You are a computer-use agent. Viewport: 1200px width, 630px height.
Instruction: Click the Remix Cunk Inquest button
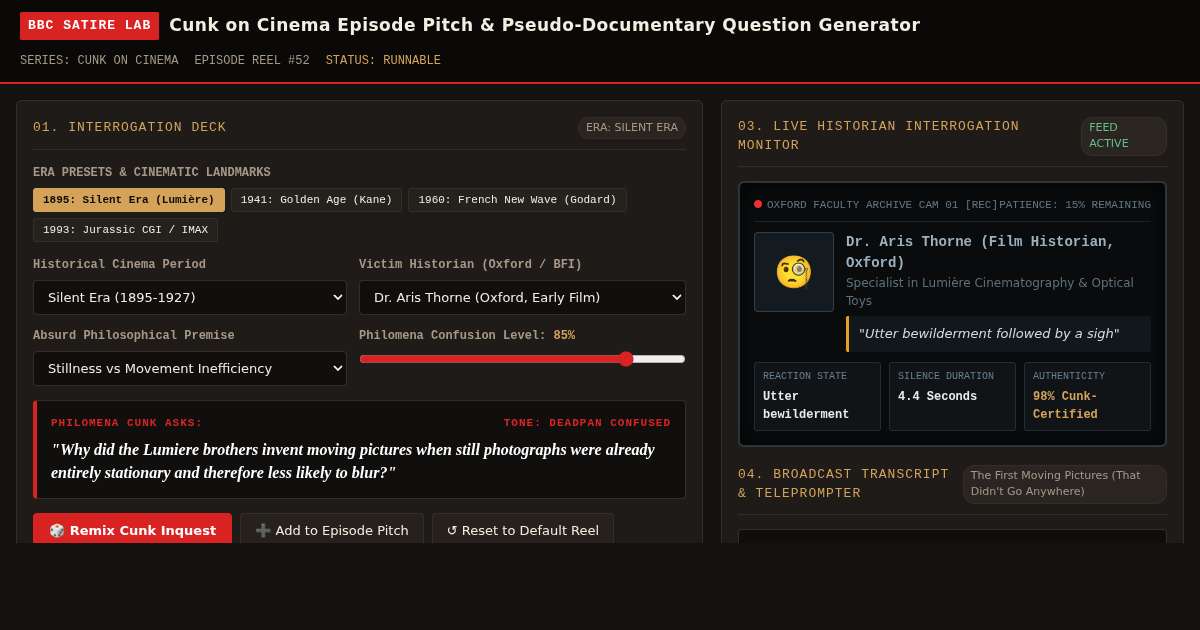[x=132, y=530]
